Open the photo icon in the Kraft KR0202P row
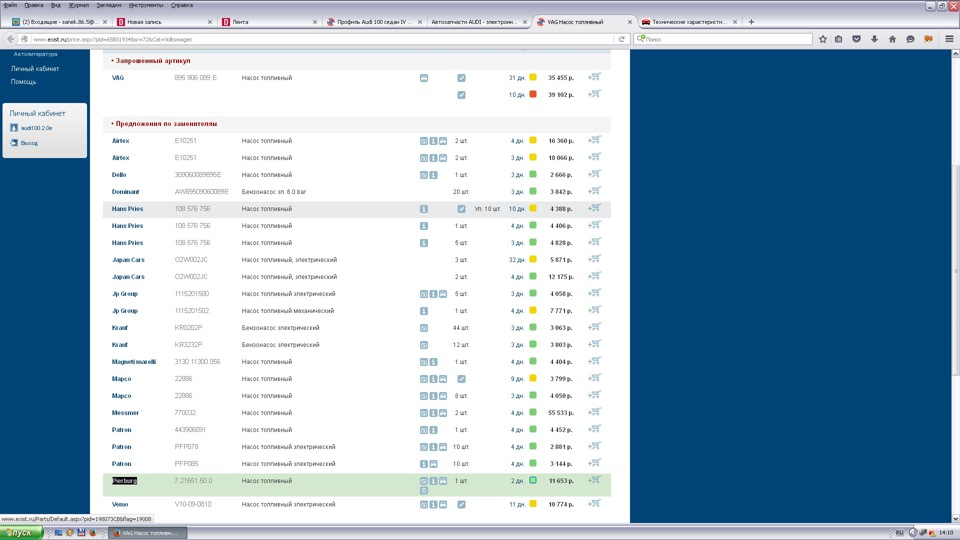This screenshot has width=960, height=540. (x=424, y=328)
